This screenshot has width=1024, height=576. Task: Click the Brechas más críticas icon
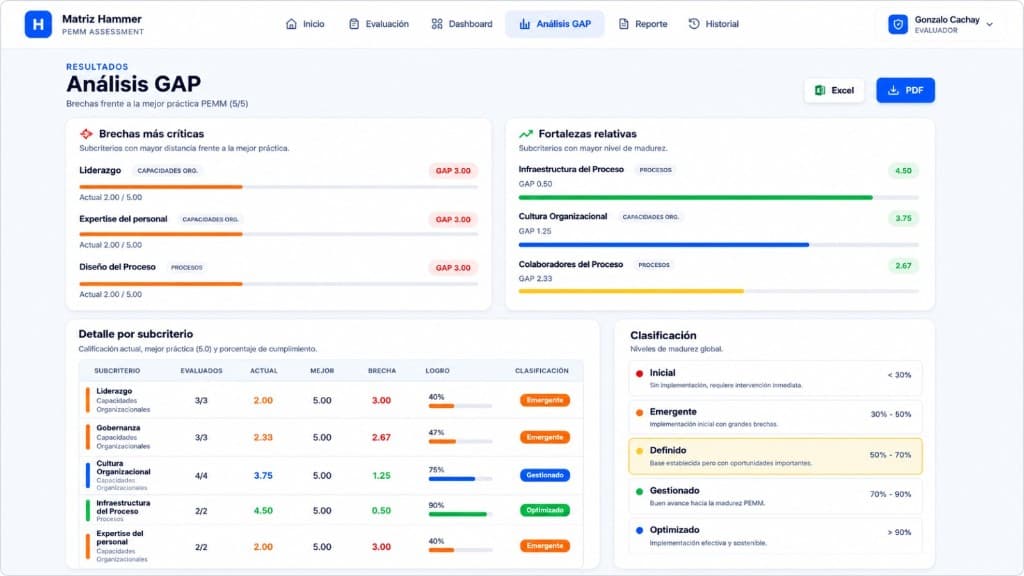click(86, 134)
